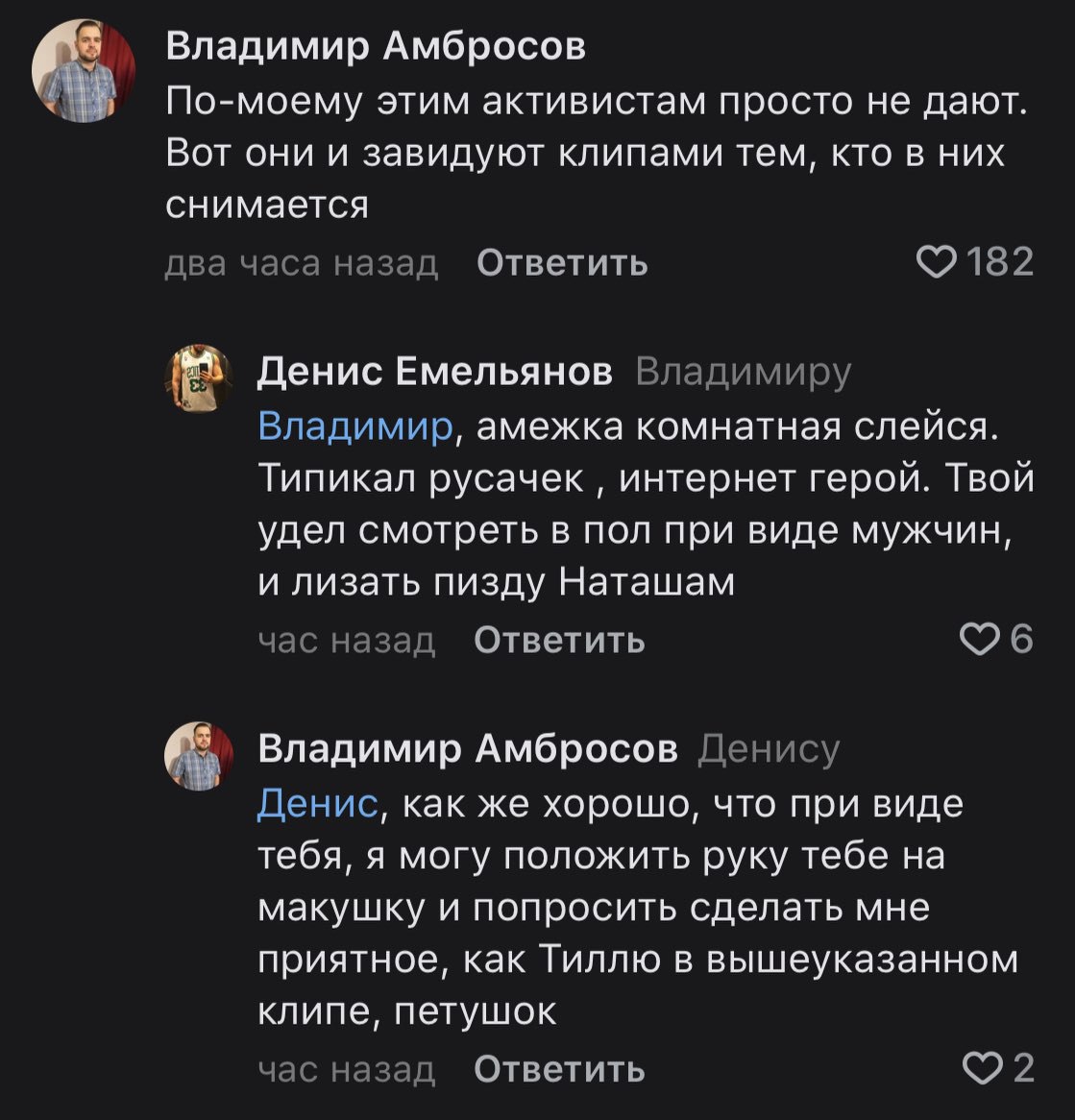Image resolution: width=1075 pixels, height=1120 pixels.
Task: Open Владимир Амбросов's avatar in last reply
Action: click(199, 756)
